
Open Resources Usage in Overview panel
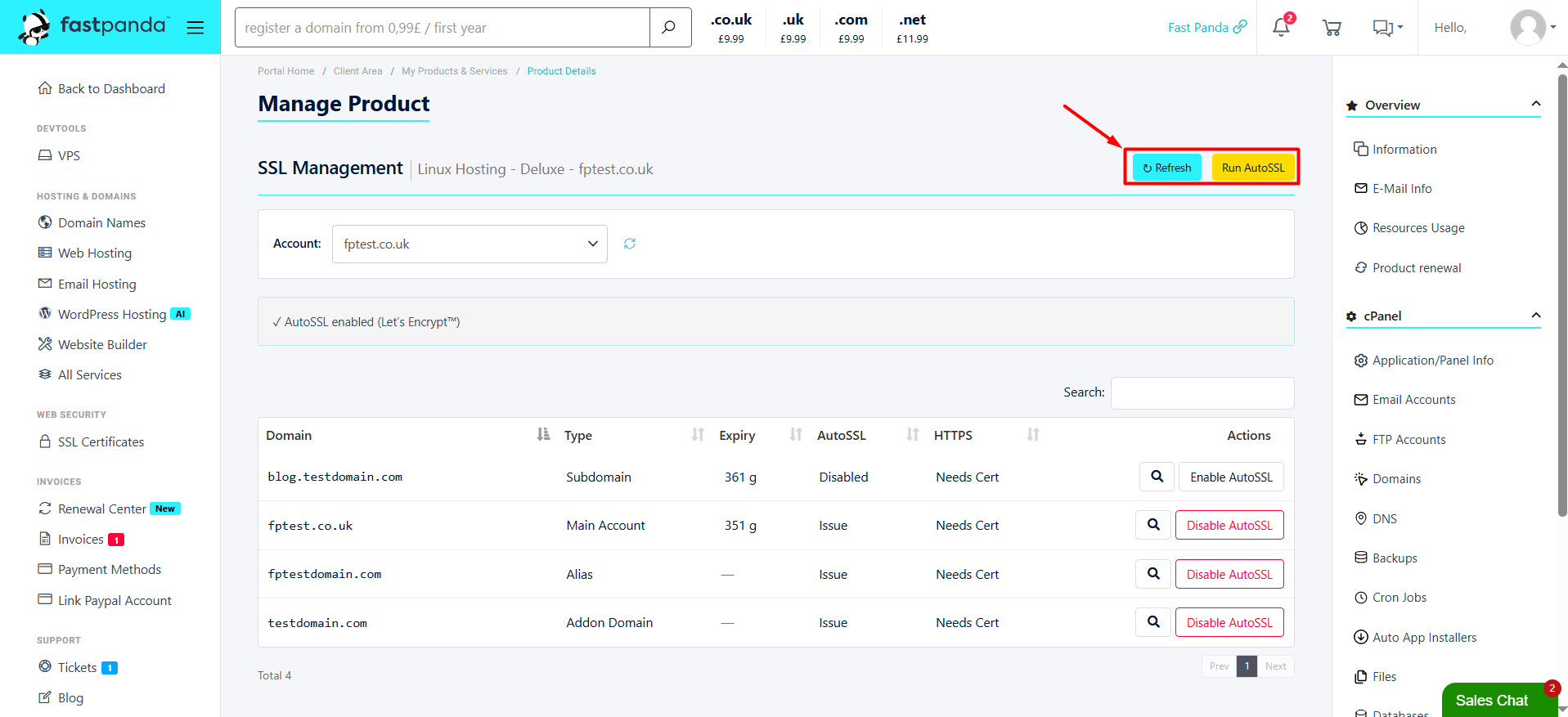(x=1409, y=228)
